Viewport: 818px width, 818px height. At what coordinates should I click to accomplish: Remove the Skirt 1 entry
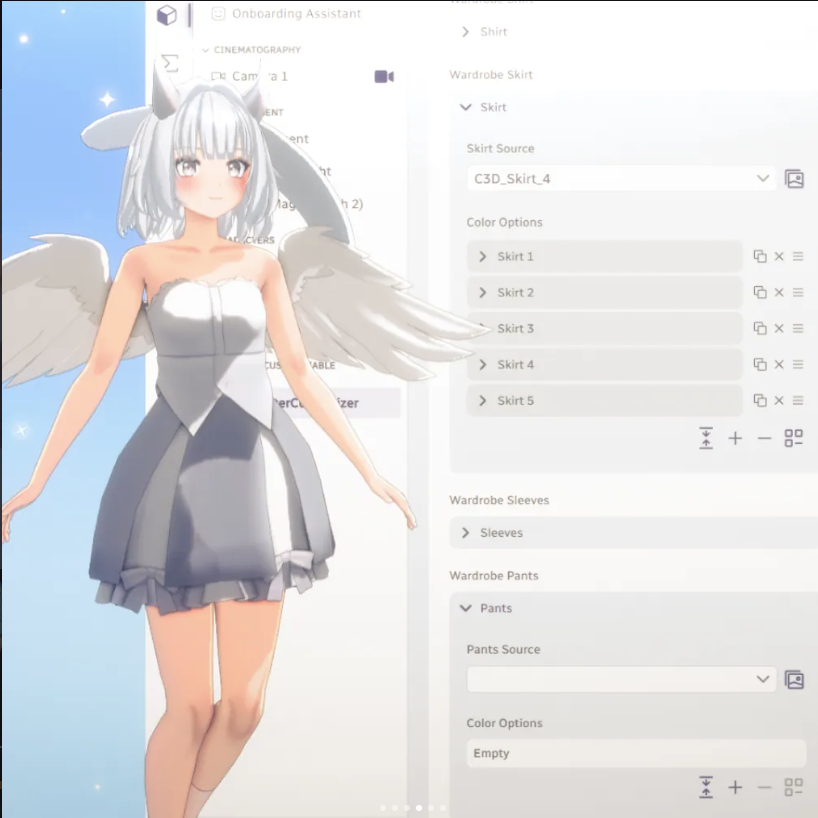(x=779, y=256)
